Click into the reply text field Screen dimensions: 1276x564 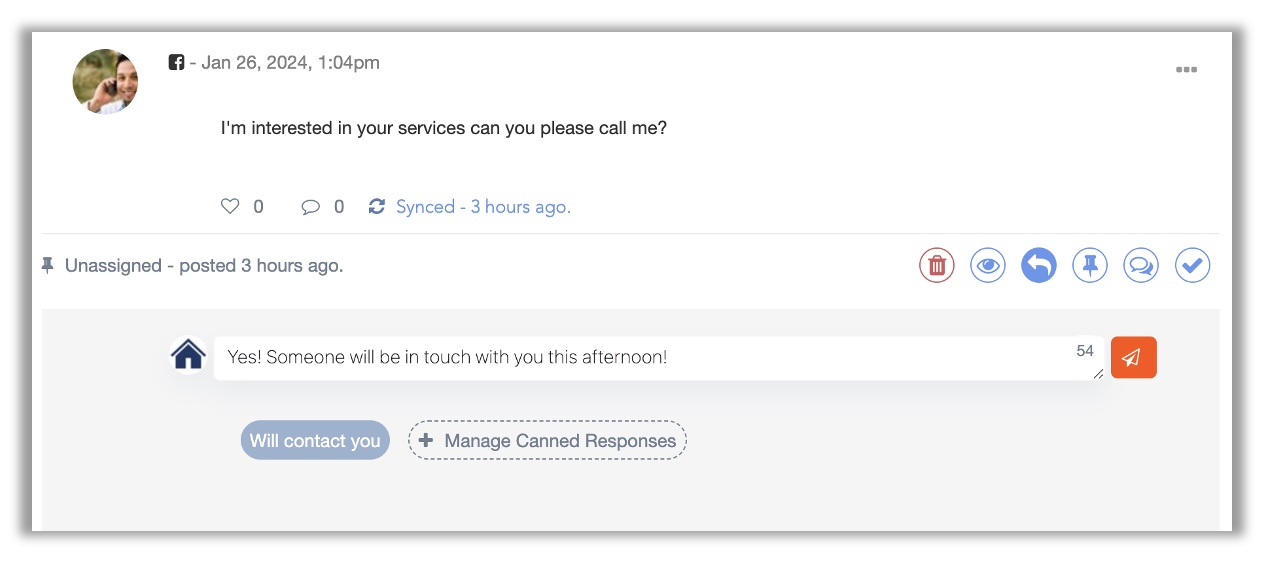(x=640, y=357)
